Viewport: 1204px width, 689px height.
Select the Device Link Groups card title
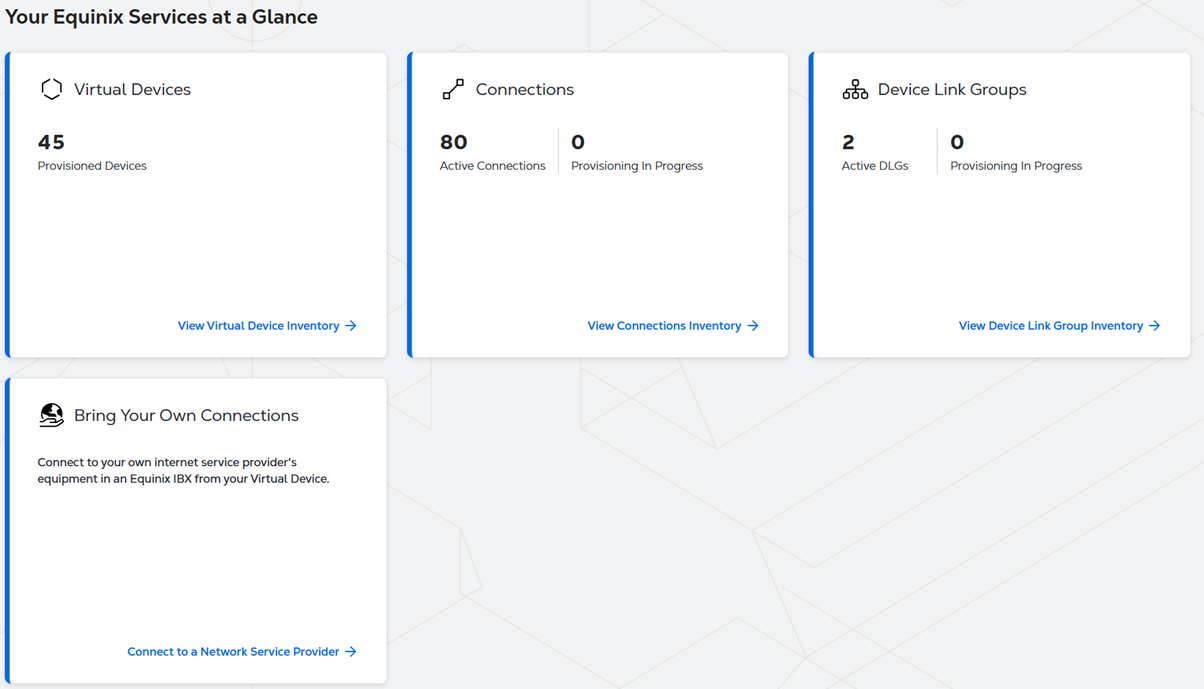(x=952, y=89)
